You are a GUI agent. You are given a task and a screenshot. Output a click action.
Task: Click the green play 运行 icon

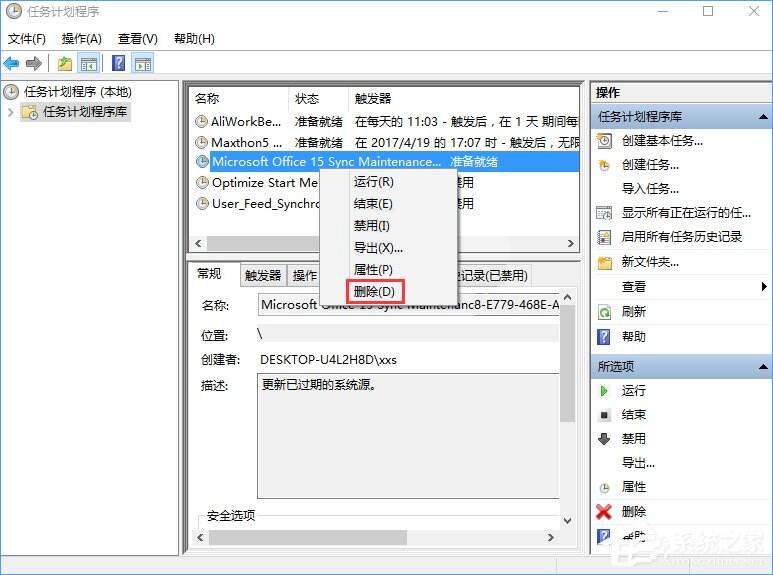[x=604, y=391]
